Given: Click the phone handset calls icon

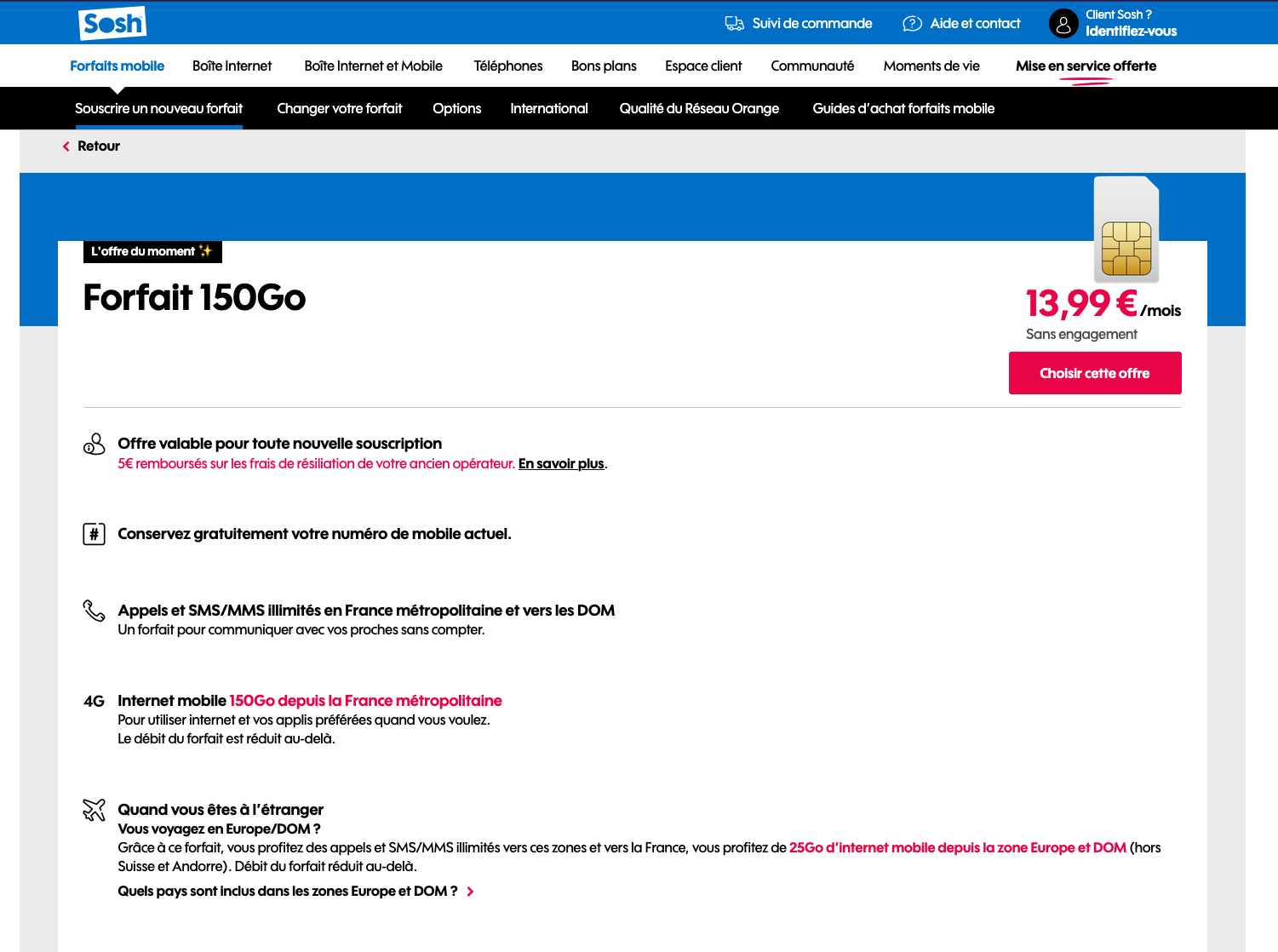Looking at the screenshot, I should [94, 611].
